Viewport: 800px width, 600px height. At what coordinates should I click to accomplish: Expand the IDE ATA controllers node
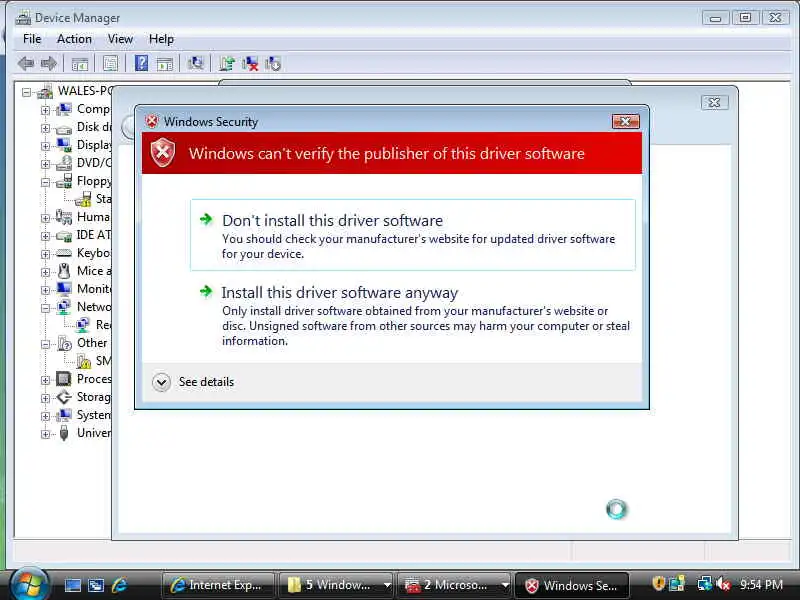pyautogui.click(x=45, y=236)
